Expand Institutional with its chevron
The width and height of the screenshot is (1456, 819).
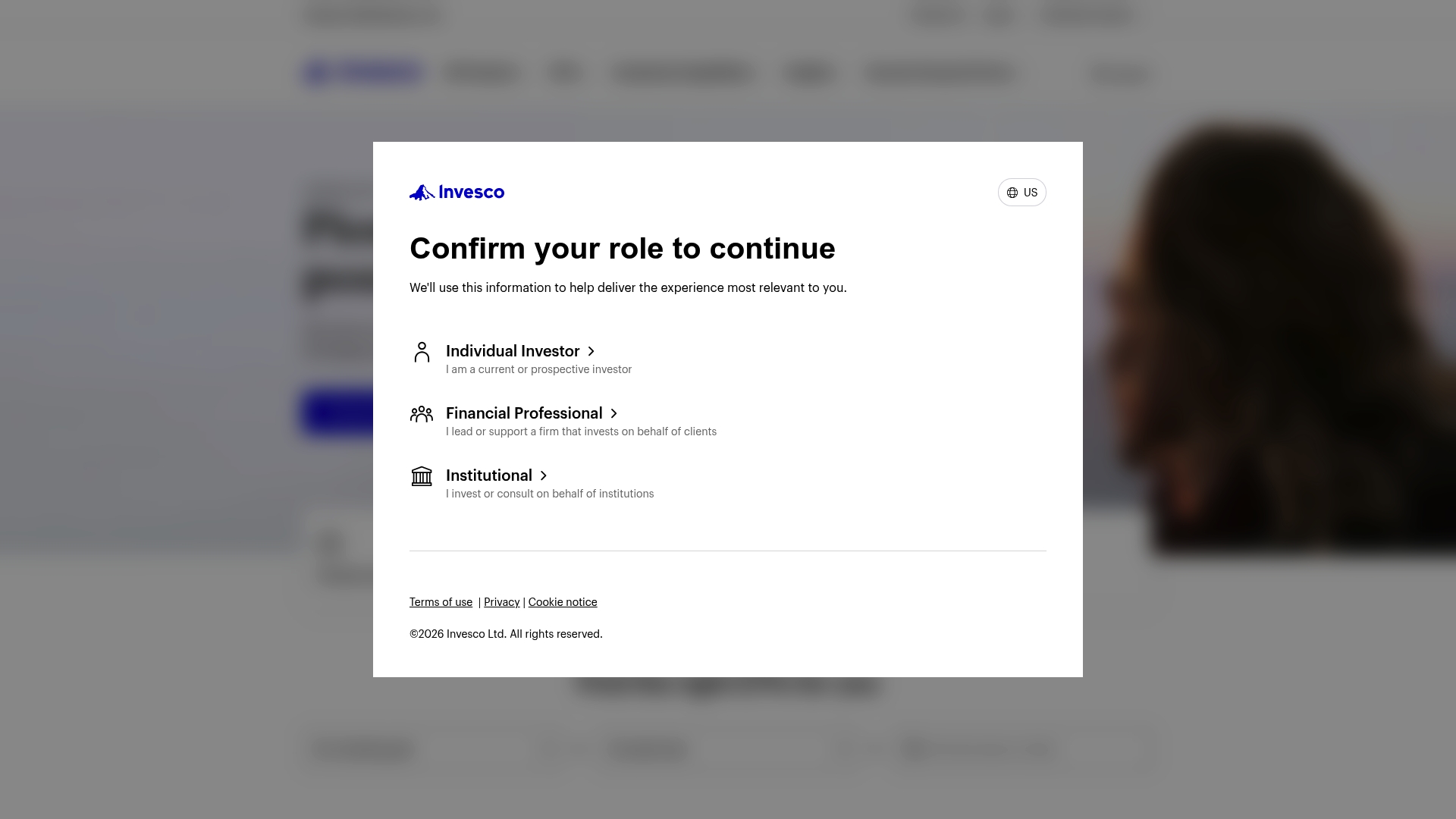[544, 475]
